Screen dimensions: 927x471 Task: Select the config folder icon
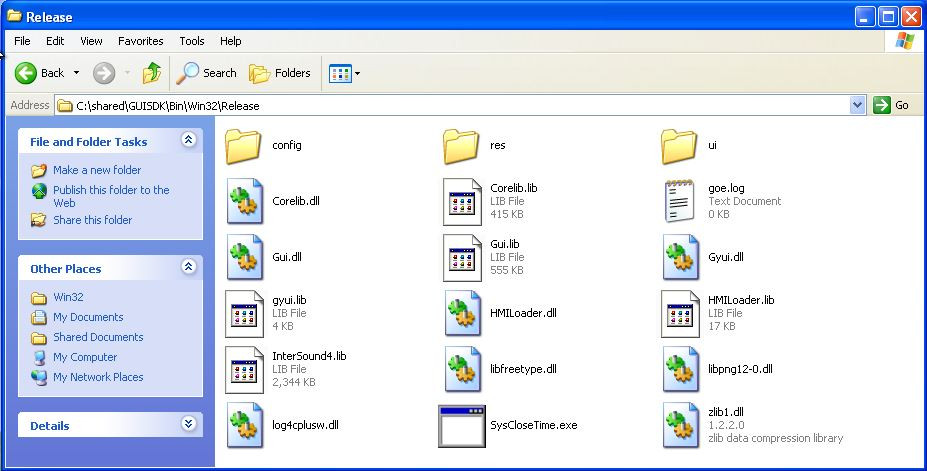[x=243, y=146]
